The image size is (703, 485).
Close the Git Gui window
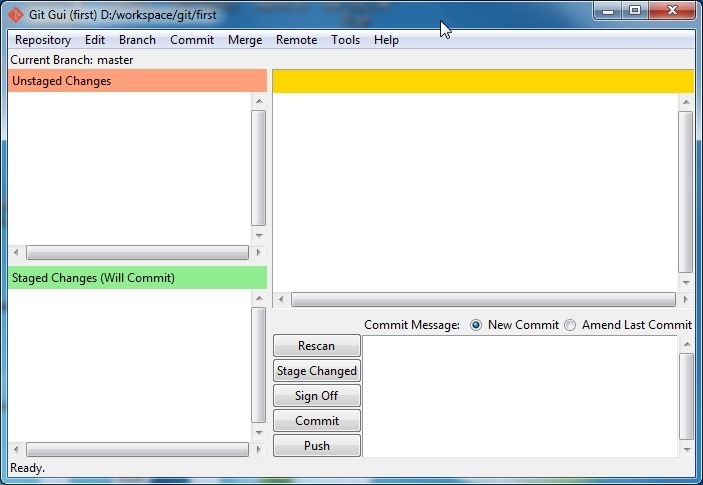tap(672, 11)
